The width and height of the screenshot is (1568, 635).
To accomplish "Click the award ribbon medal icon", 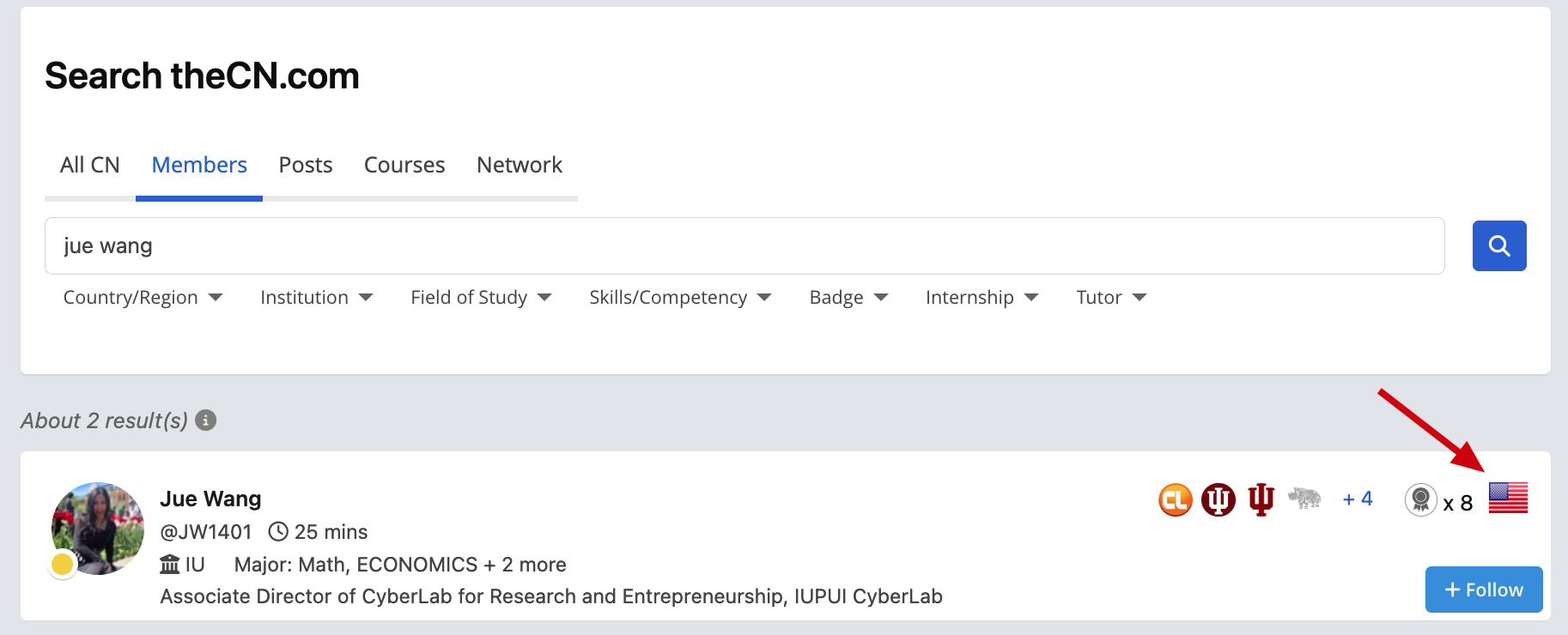I will pos(1420,499).
